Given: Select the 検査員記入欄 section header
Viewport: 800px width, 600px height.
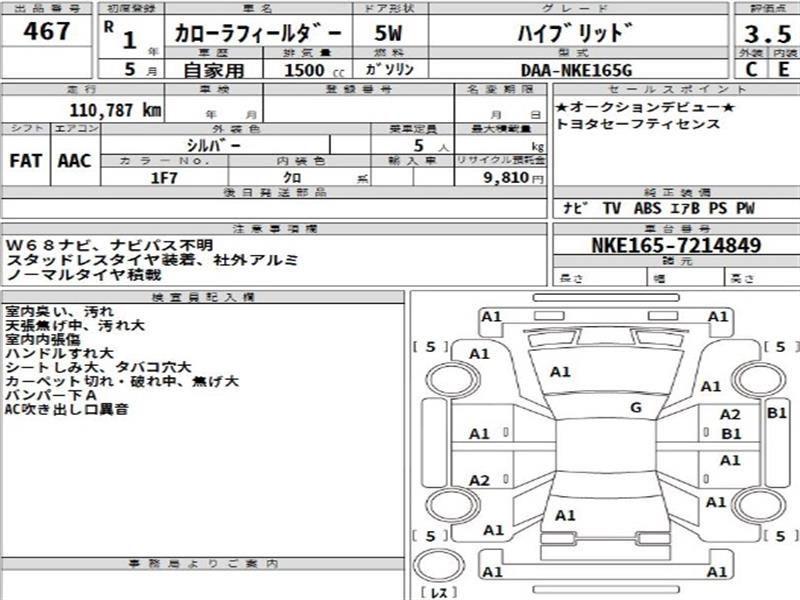Looking at the screenshot, I should coord(203,297).
